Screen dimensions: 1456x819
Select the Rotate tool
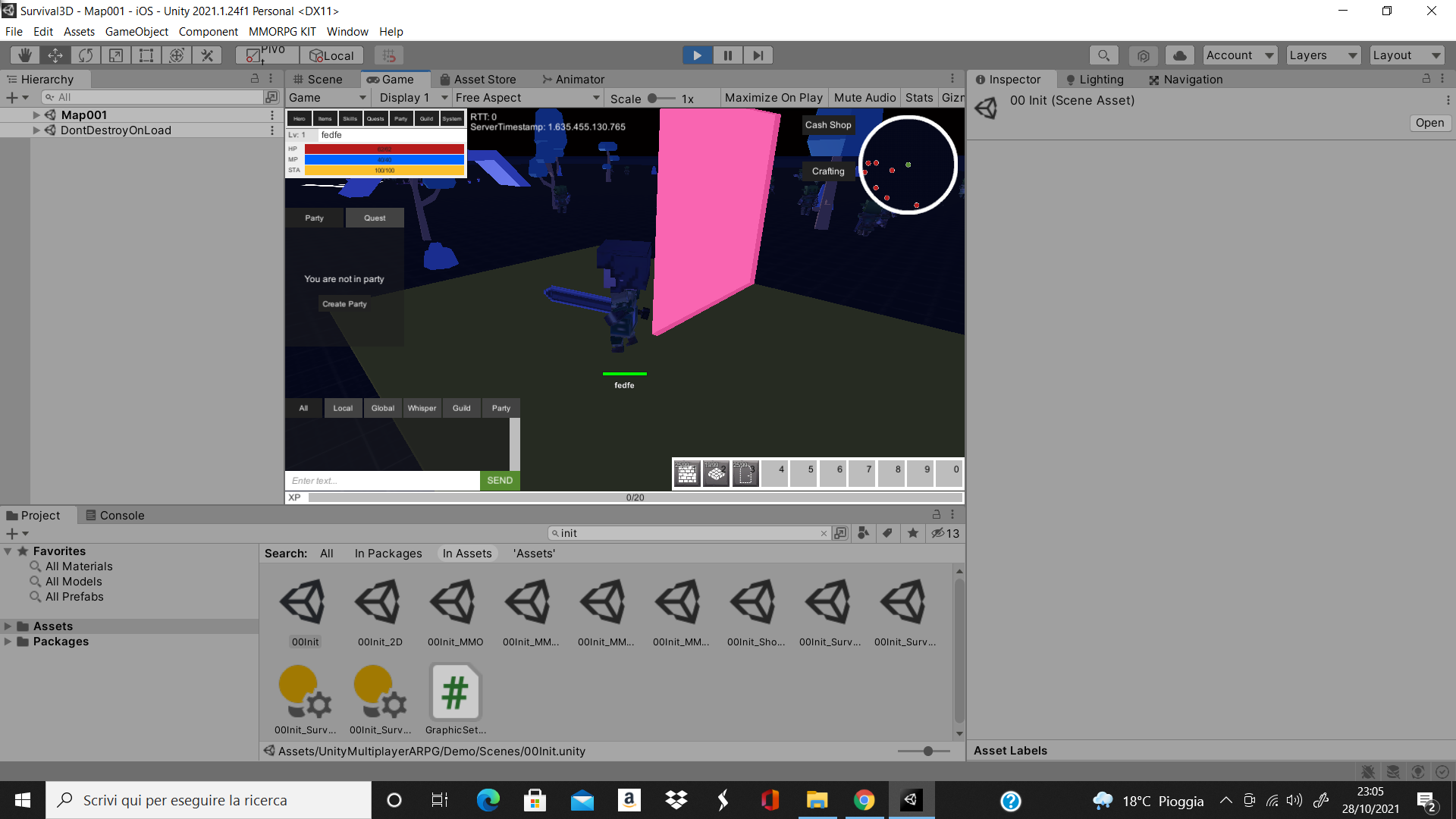tap(86, 55)
